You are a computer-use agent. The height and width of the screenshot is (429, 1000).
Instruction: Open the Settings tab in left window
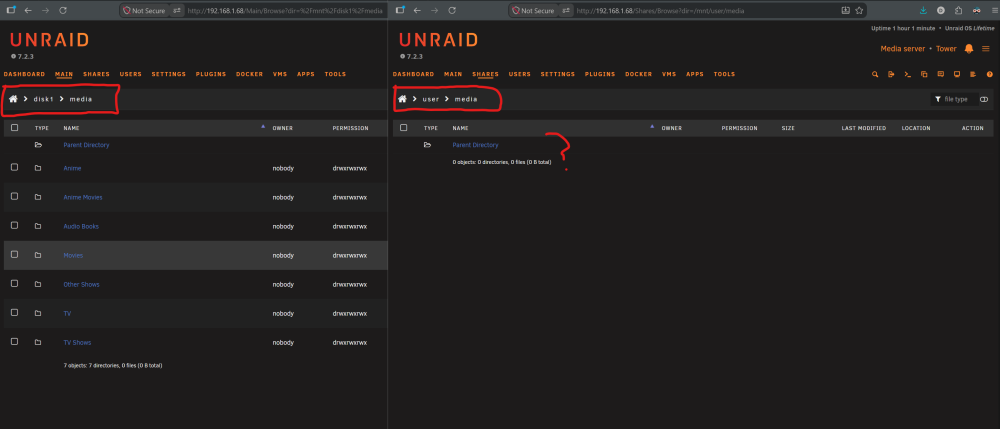point(168,75)
